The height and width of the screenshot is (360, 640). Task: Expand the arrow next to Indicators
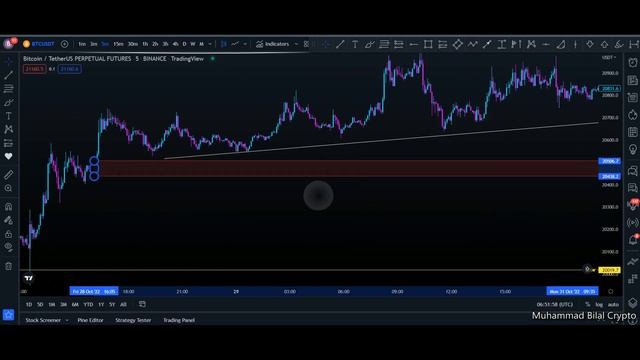pyautogui.click(x=296, y=44)
